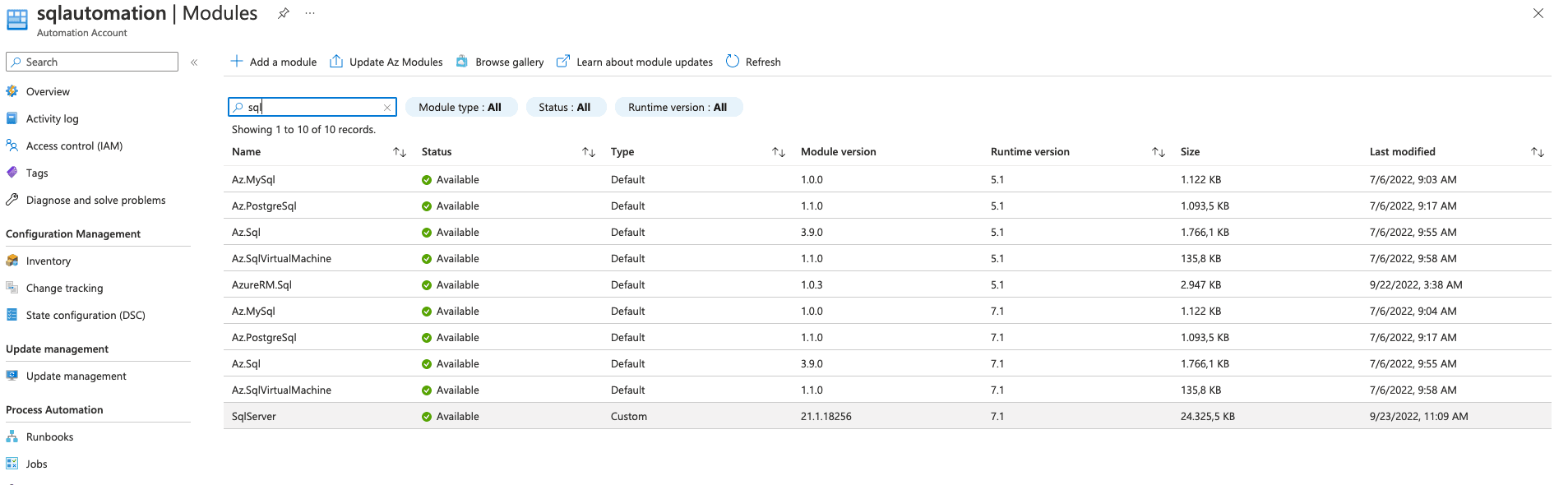Open Browse gallery

pos(500,62)
